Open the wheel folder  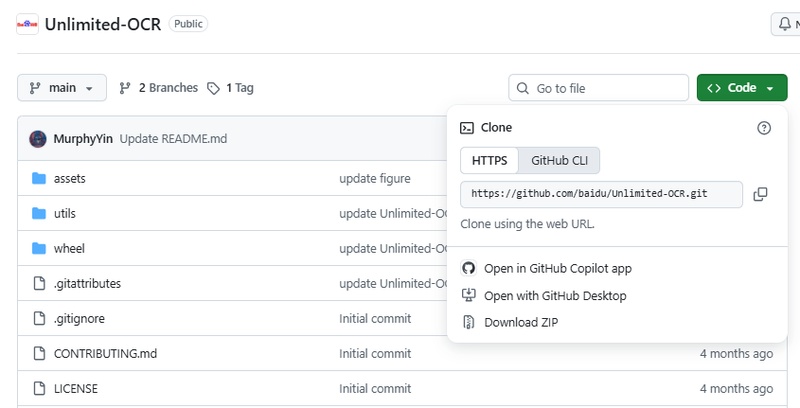pyautogui.click(x=69, y=248)
